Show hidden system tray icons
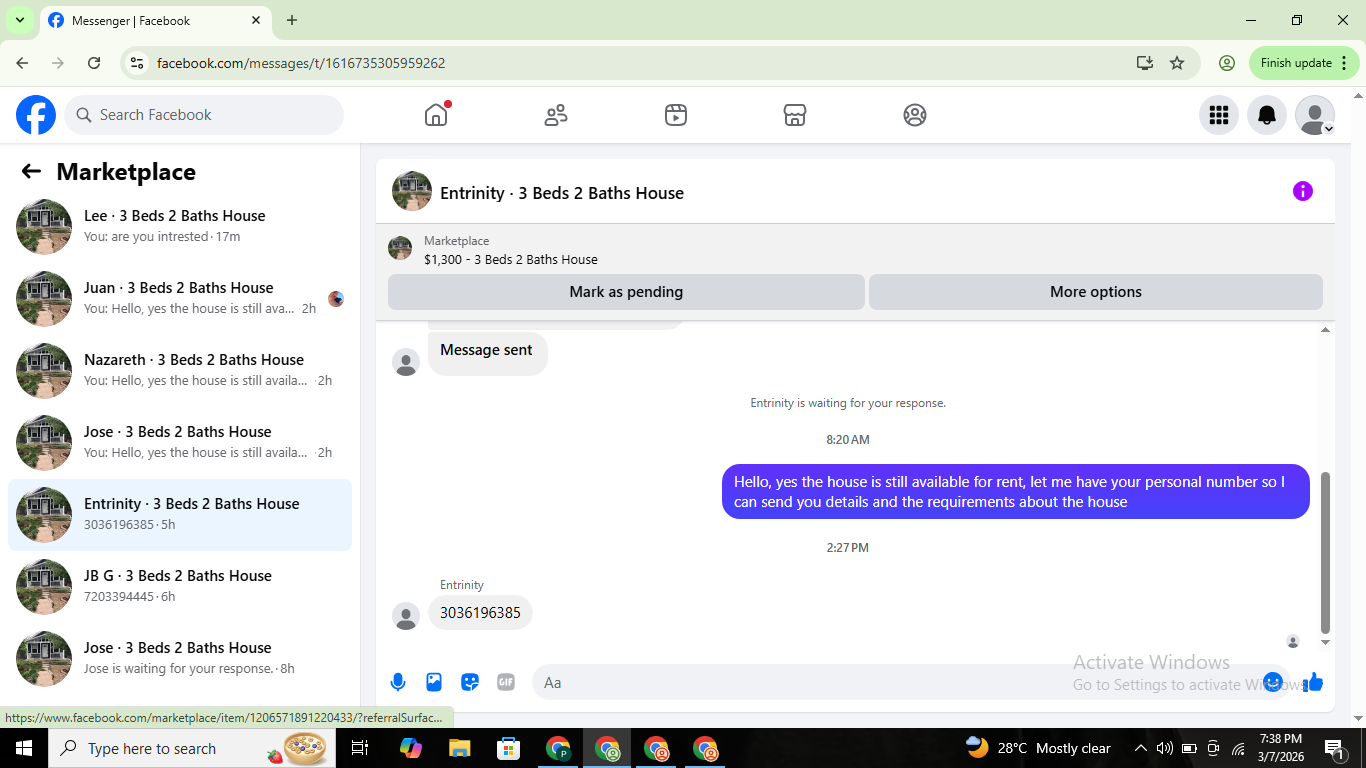The image size is (1366, 768). (1140, 748)
